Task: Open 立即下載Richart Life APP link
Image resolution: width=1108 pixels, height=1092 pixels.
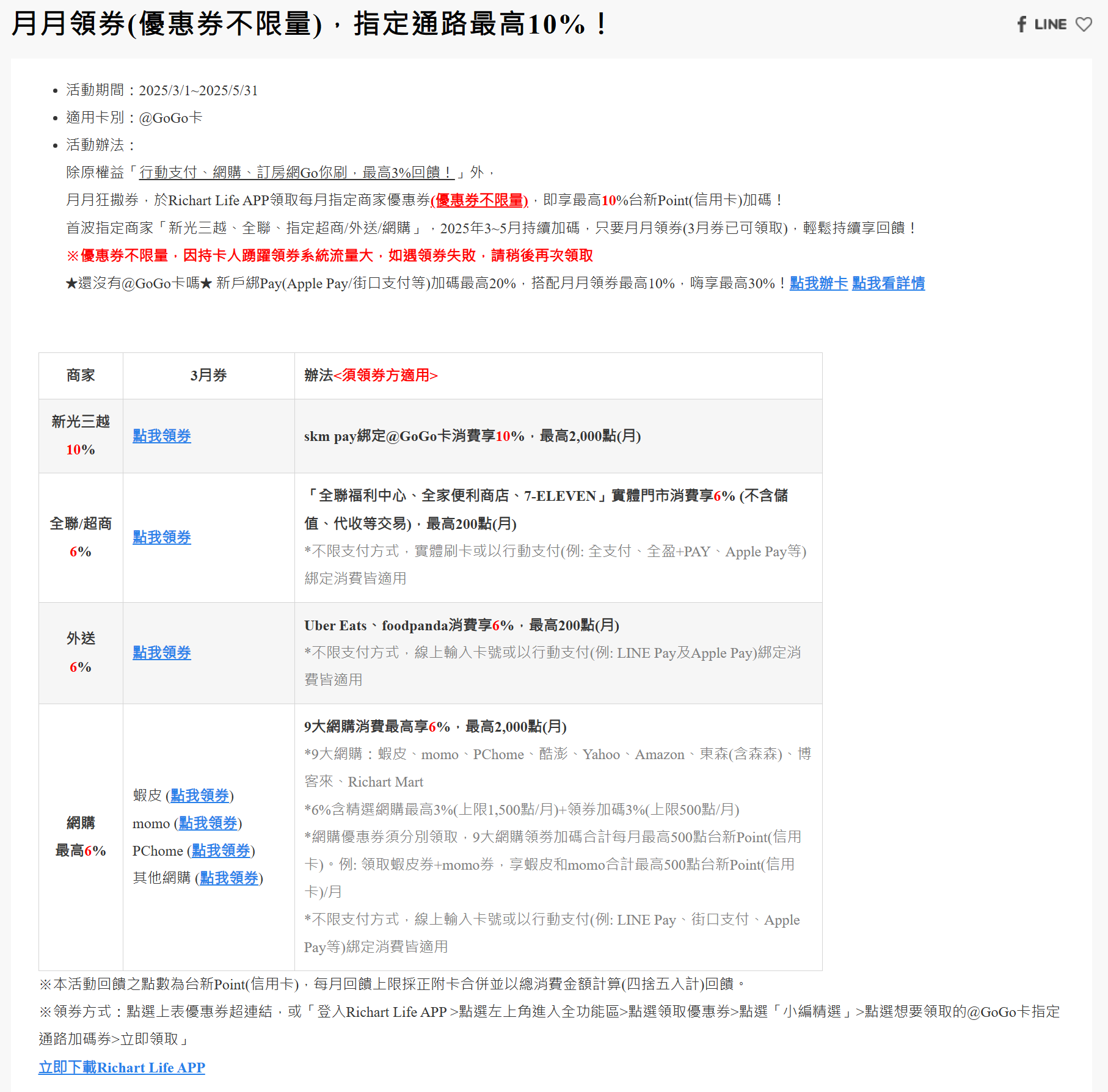Action: coord(122,1067)
